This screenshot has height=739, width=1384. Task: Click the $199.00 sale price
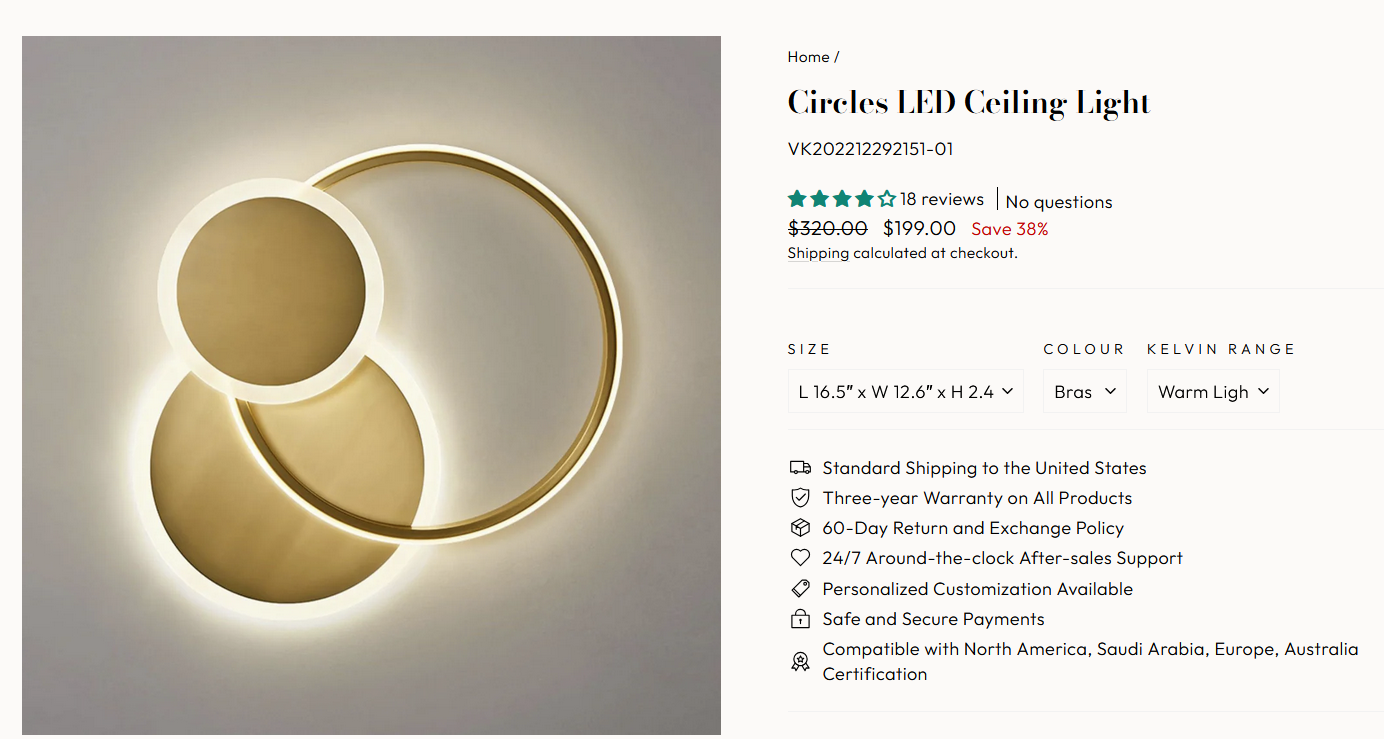coord(919,229)
